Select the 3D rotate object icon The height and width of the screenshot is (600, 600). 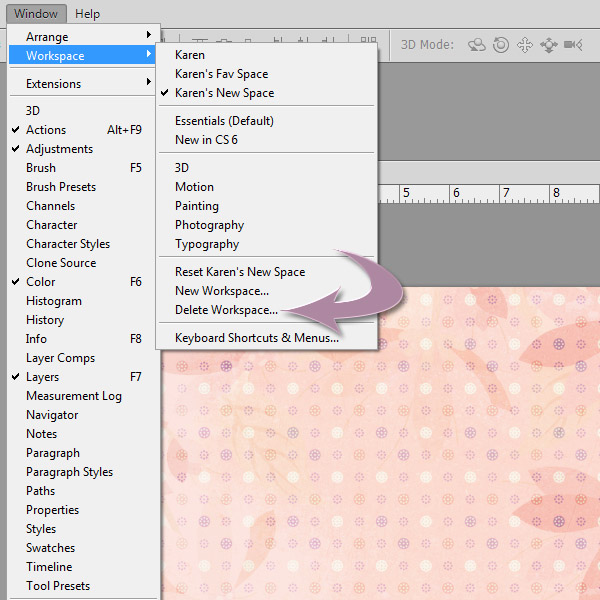(477, 45)
